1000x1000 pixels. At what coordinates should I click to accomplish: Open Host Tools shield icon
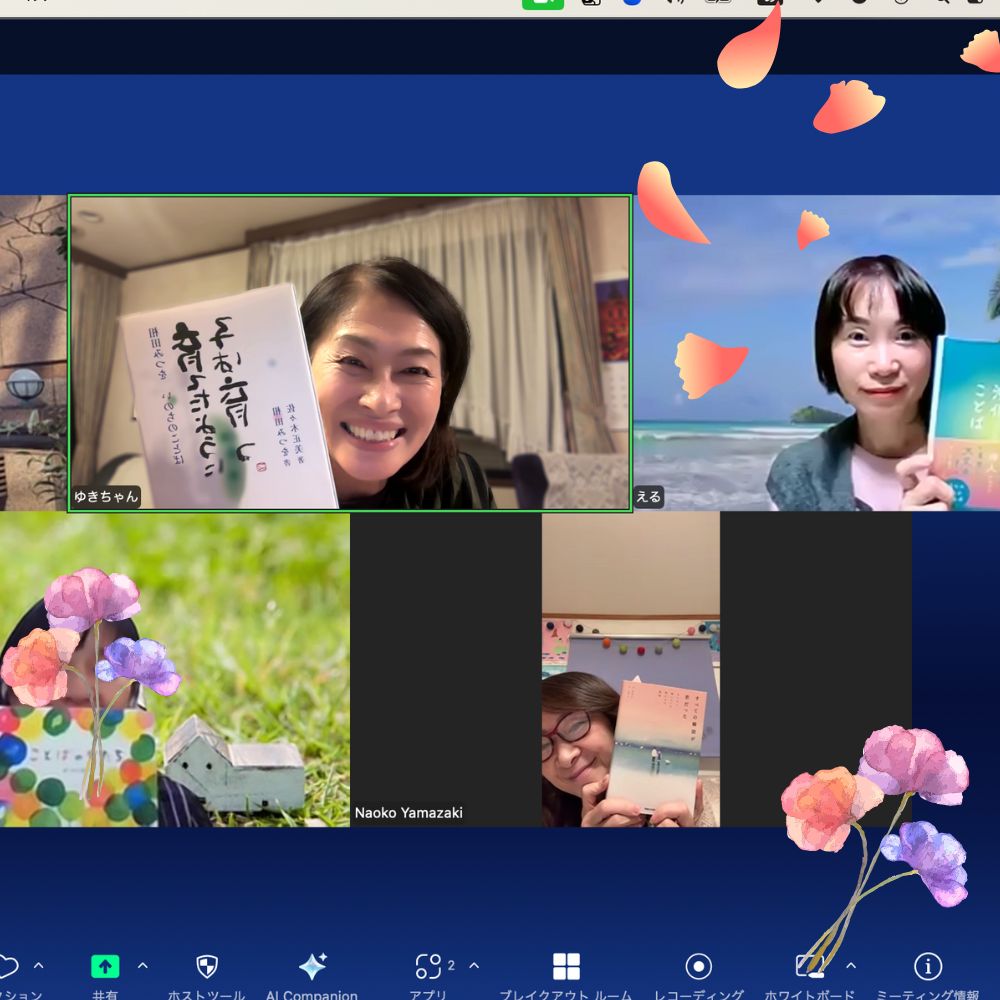tap(207, 966)
